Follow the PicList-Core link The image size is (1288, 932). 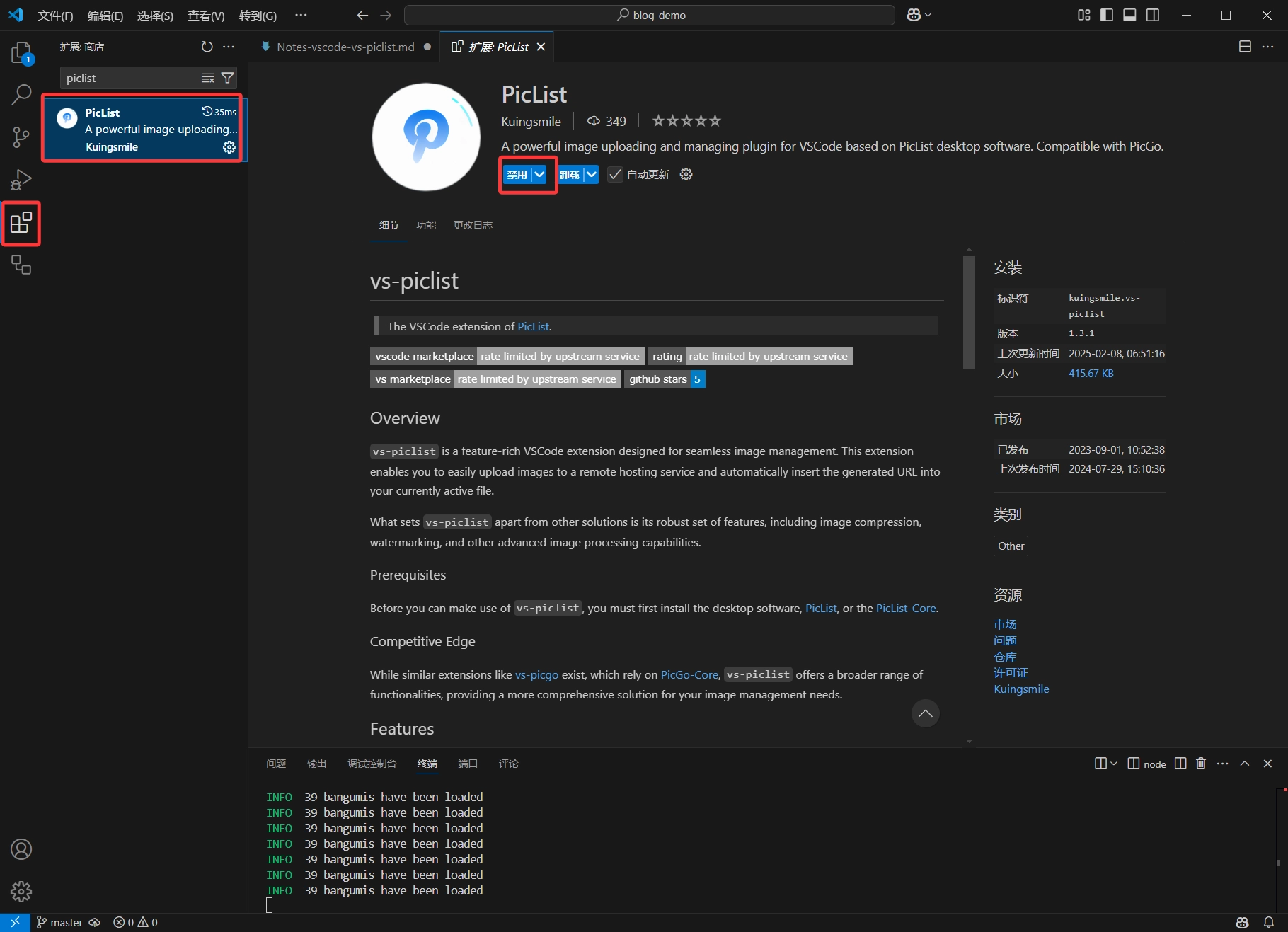tap(906, 608)
